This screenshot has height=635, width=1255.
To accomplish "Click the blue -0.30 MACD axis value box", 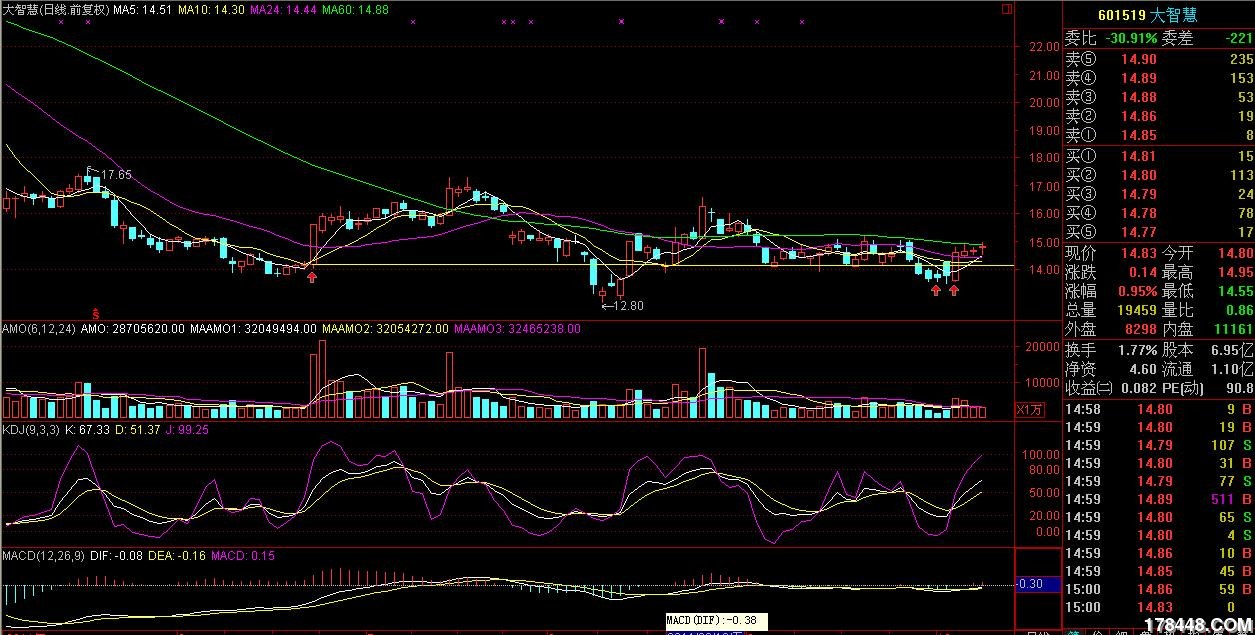I will 1037,584.
